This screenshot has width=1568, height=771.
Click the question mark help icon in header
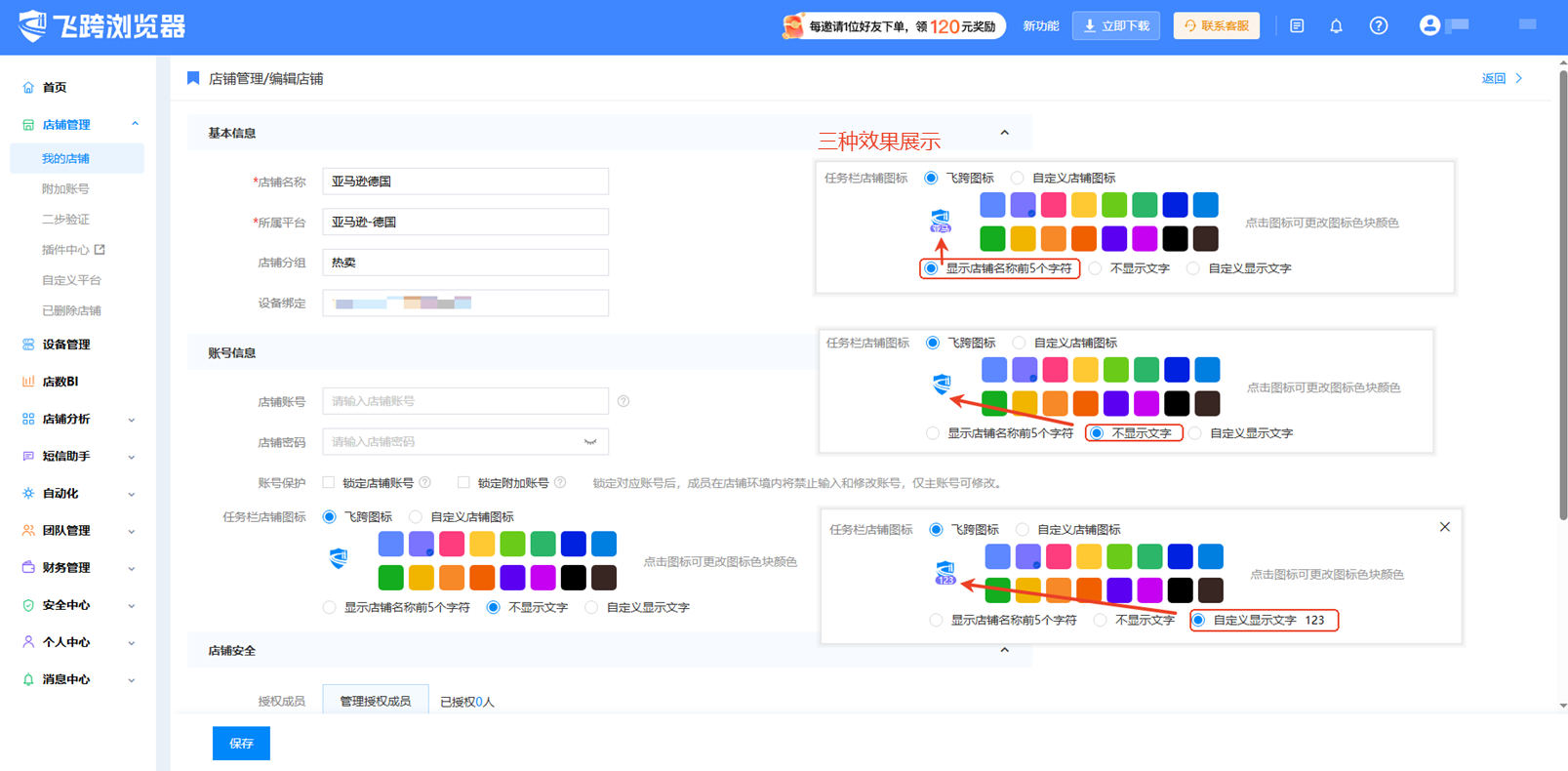(x=1379, y=26)
